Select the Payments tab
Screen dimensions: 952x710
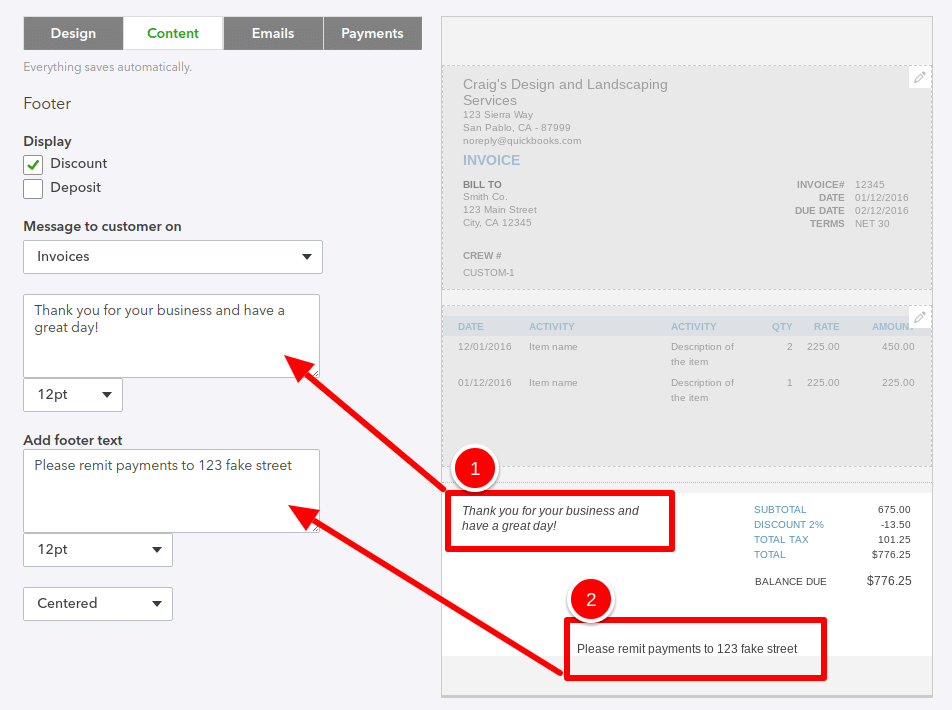point(372,32)
